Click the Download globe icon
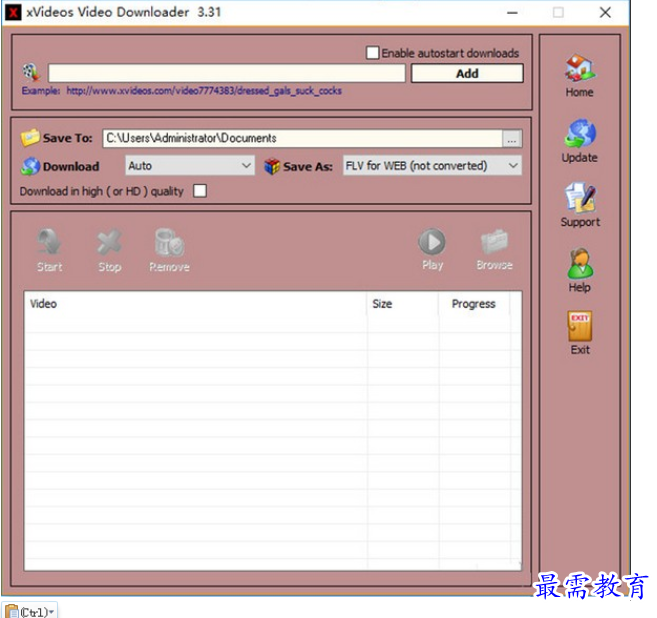657x618 pixels. point(30,166)
